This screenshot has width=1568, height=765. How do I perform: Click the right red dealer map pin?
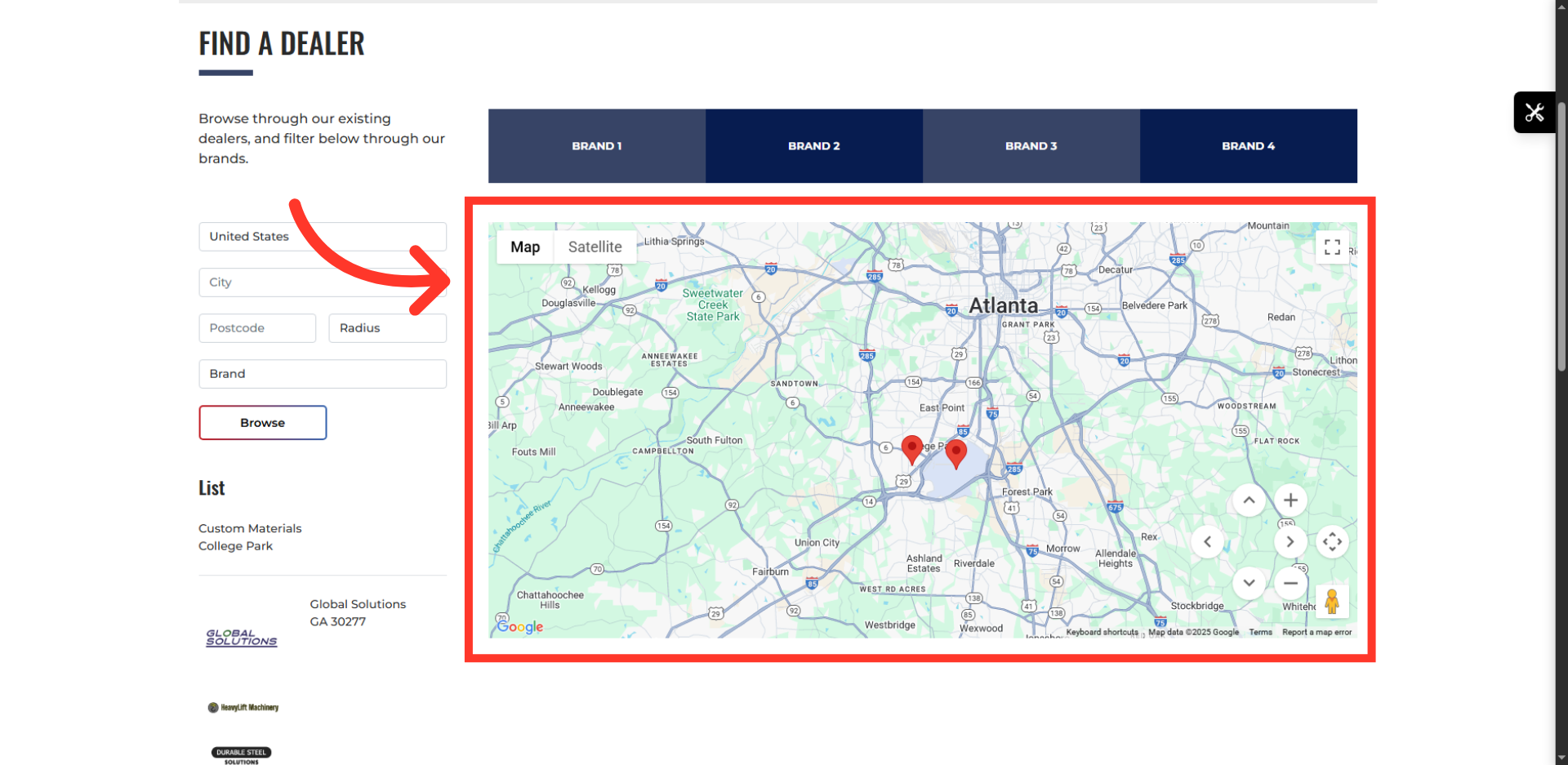[x=955, y=453]
